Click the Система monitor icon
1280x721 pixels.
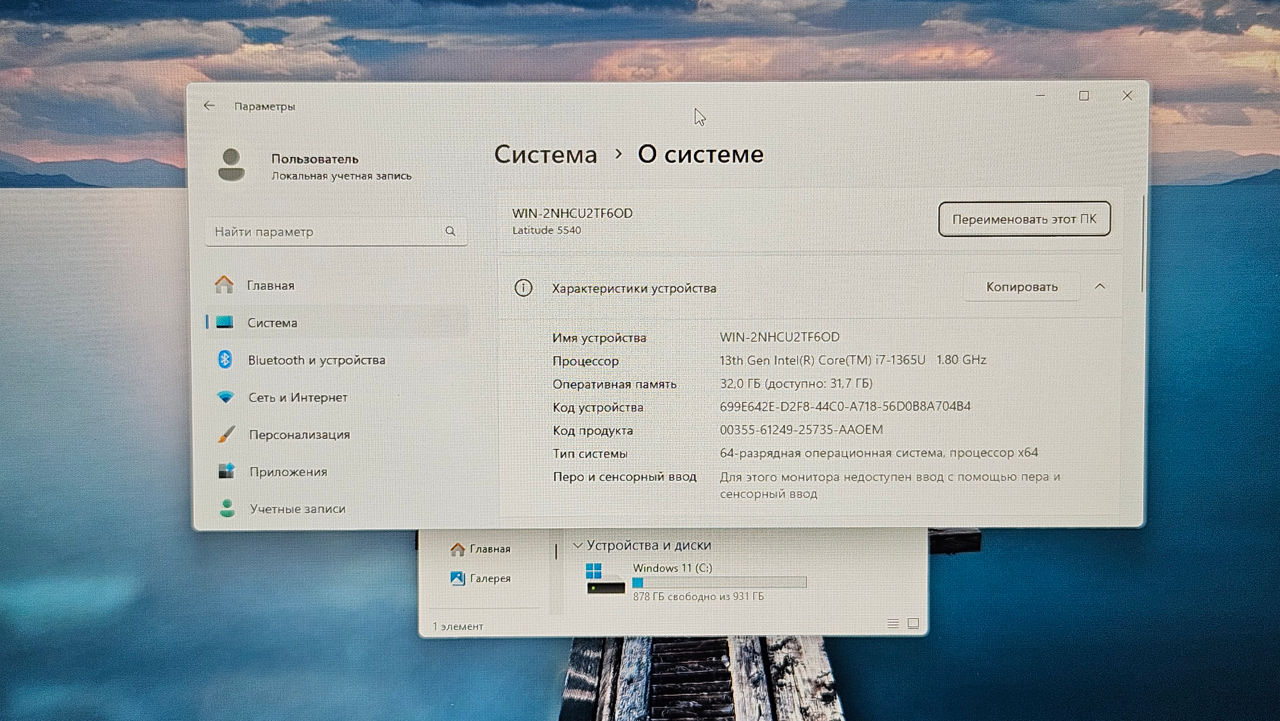[224, 323]
